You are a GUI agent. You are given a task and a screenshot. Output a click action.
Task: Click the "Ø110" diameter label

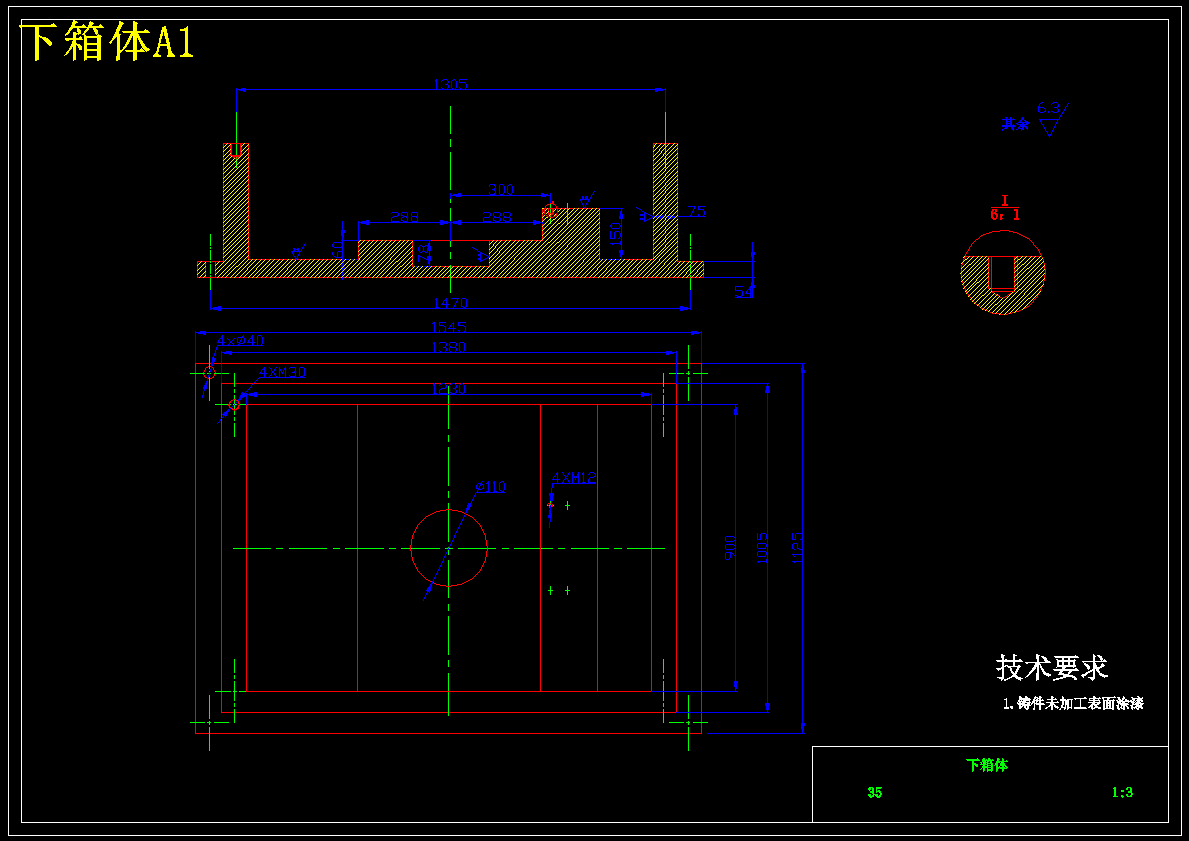click(x=491, y=487)
